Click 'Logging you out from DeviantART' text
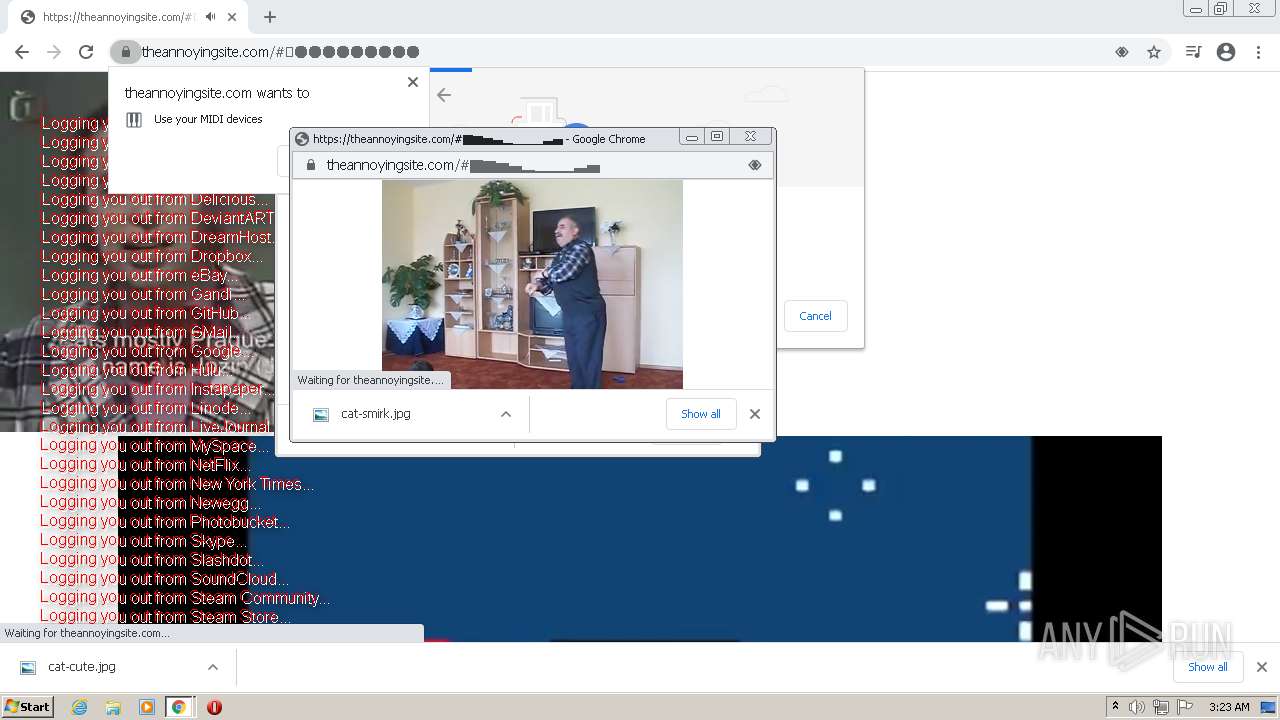The image size is (1280, 720). [x=158, y=218]
